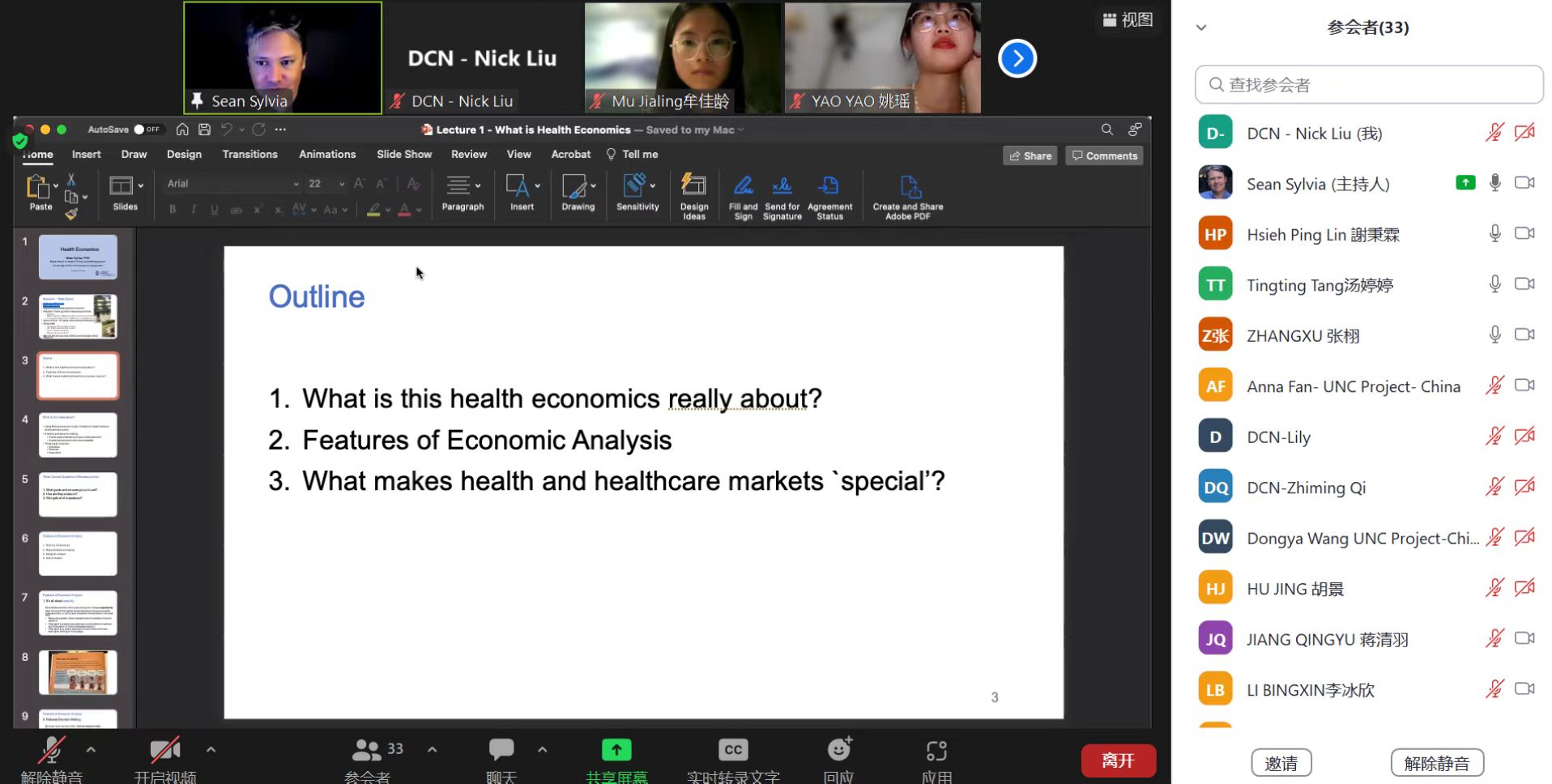Click the Apps icon in Zoom toolbar
The height and width of the screenshot is (784, 1552).
pyautogui.click(x=936, y=751)
